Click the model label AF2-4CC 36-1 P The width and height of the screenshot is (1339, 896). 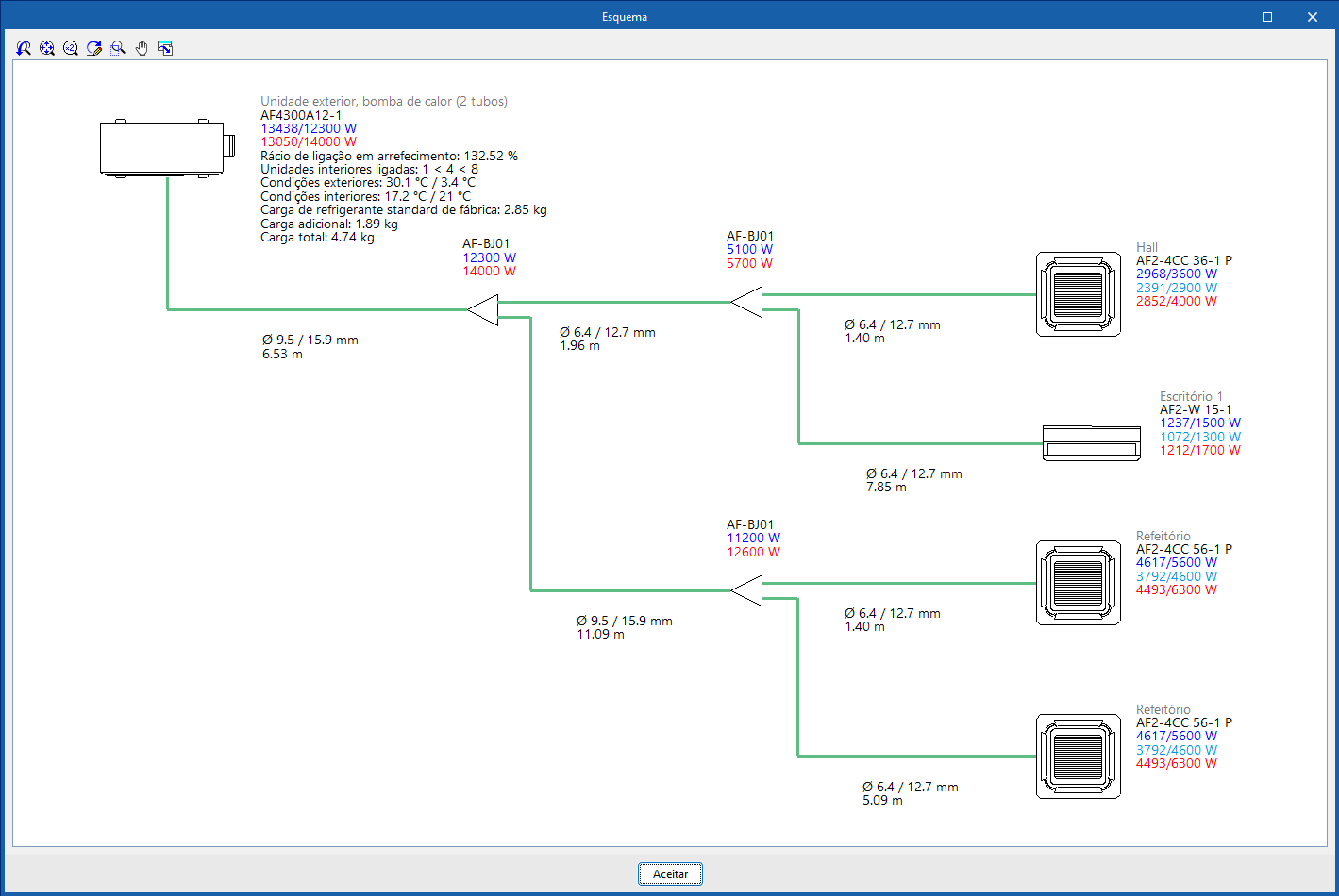pyautogui.click(x=1184, y=260)
